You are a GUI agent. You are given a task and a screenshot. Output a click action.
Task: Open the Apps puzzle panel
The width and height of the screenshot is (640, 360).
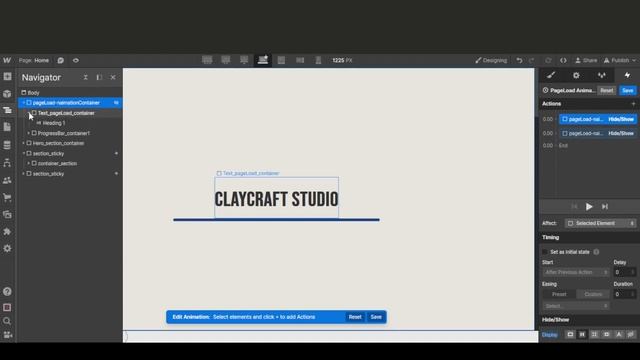(7, 231)
